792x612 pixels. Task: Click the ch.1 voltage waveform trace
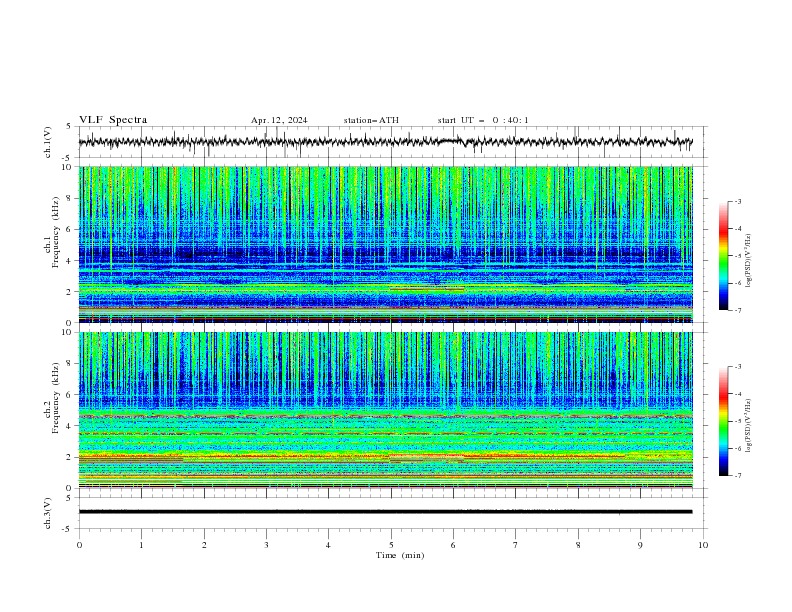coord(385,142)
